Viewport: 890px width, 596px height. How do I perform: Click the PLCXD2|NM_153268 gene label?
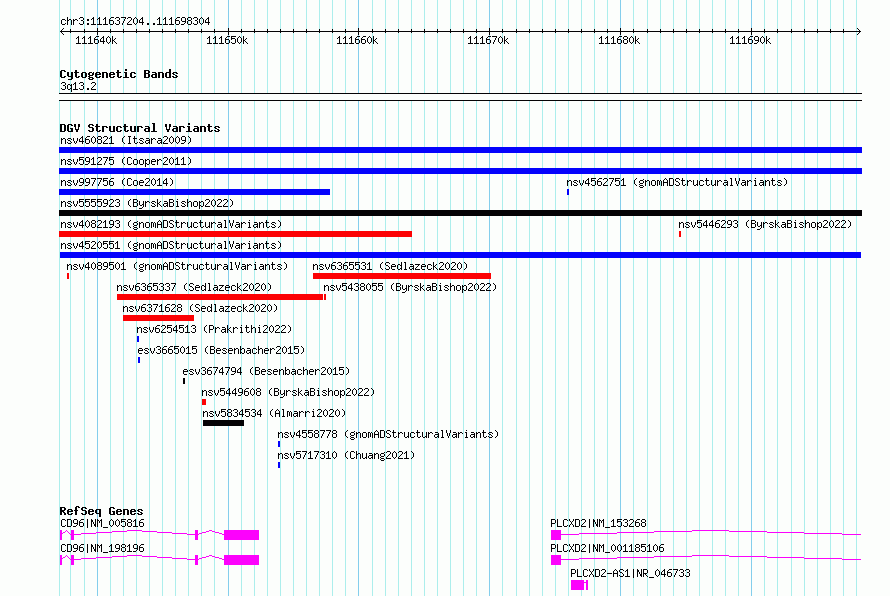pos(598,523)
